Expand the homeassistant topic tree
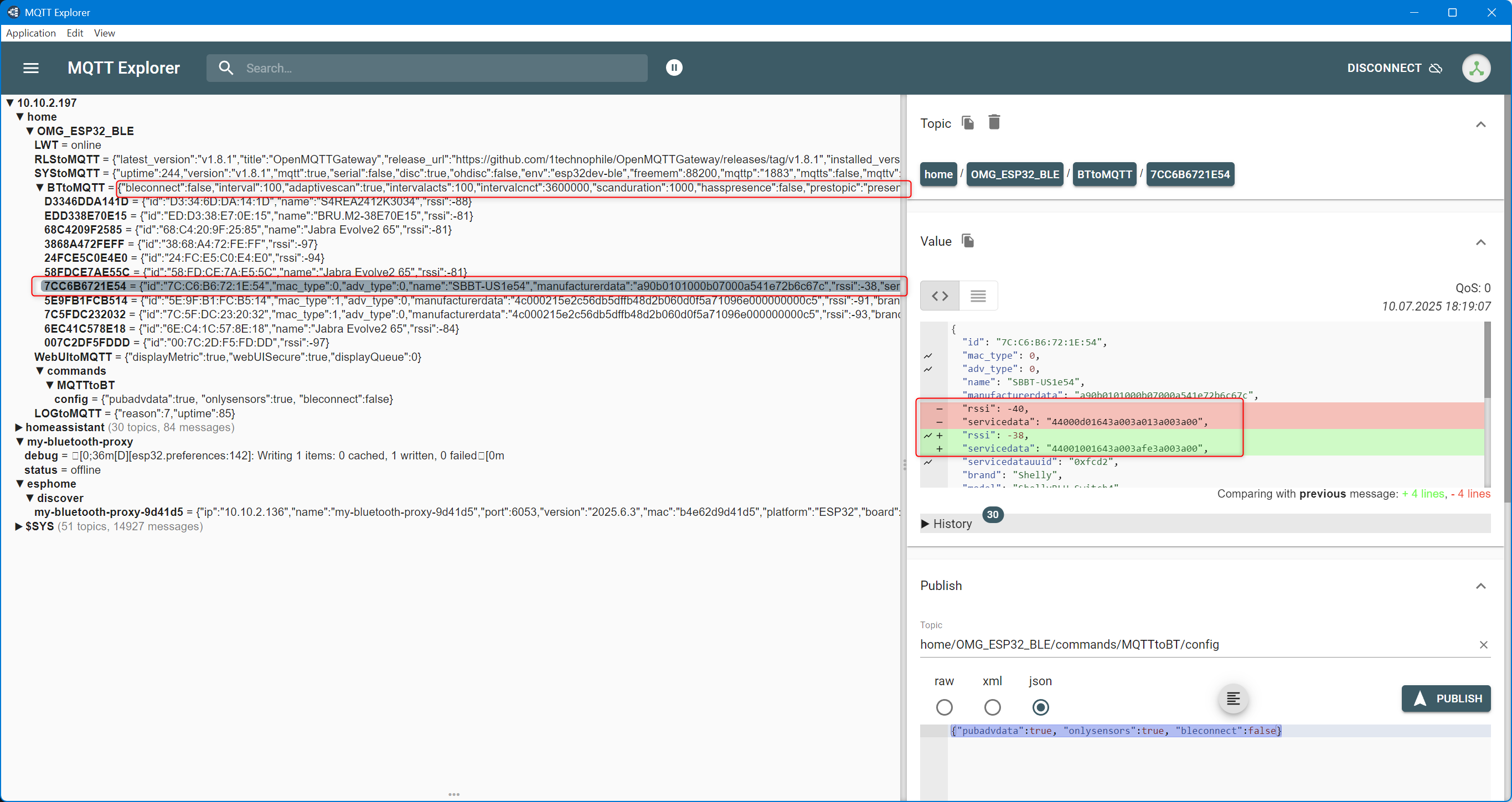This screenshot has width=1512, height=802. point(19,427)
